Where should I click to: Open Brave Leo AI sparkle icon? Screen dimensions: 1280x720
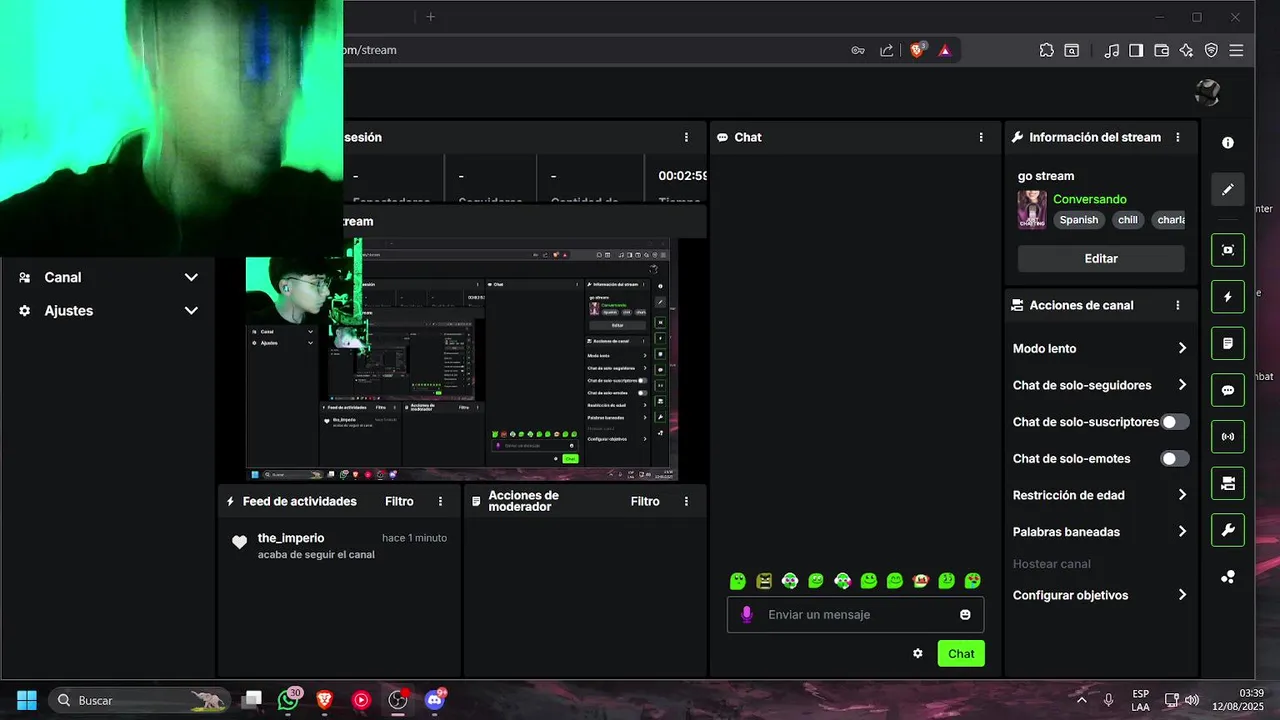(x=1186, y=50)
